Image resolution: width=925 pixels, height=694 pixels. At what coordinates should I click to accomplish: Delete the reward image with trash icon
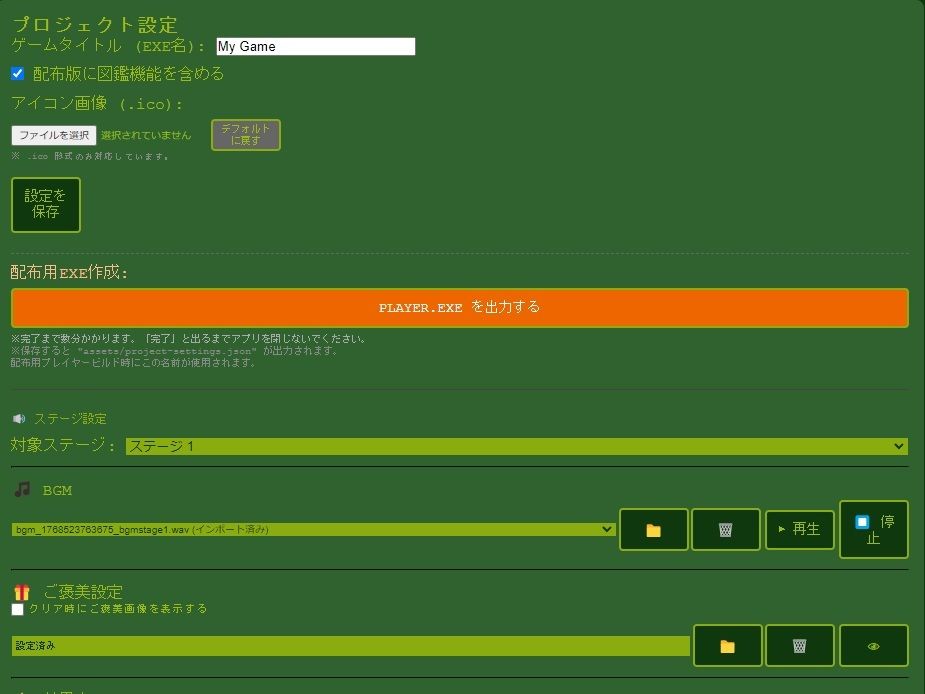[800, 645]
